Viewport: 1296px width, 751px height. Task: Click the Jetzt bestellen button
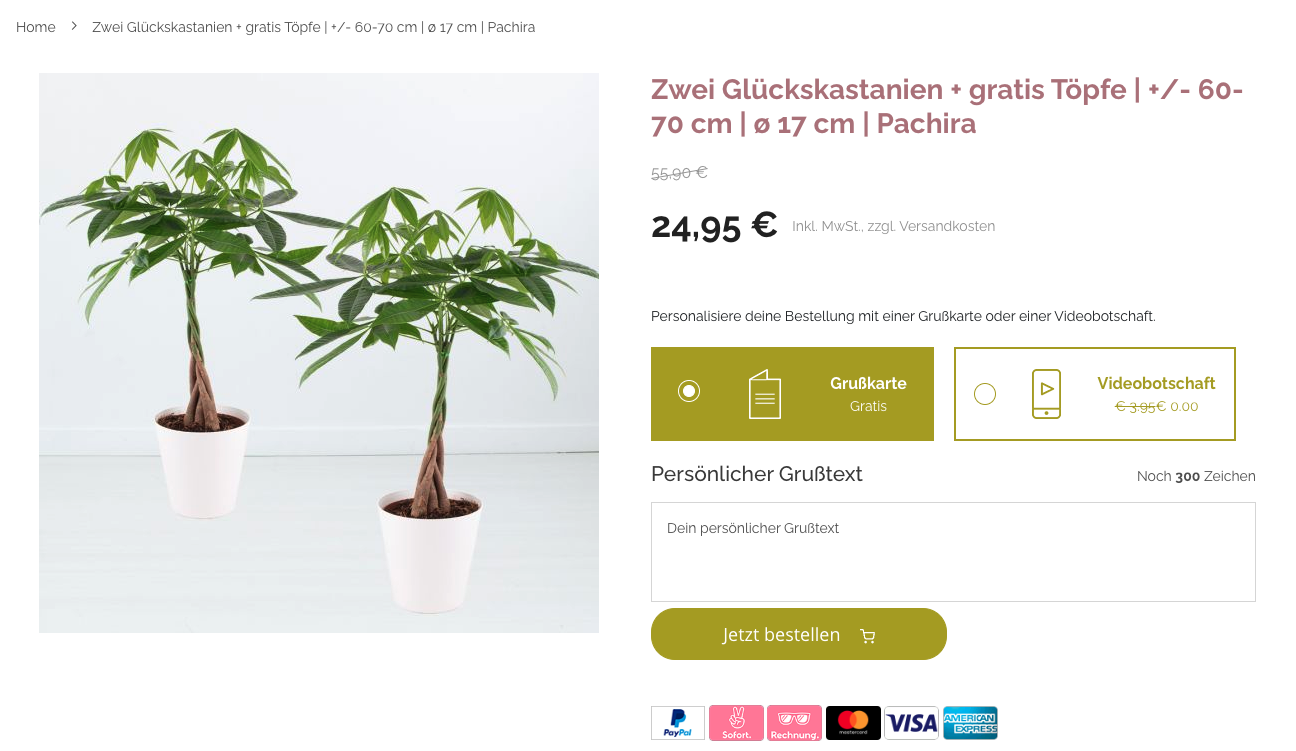coord(799,634)
